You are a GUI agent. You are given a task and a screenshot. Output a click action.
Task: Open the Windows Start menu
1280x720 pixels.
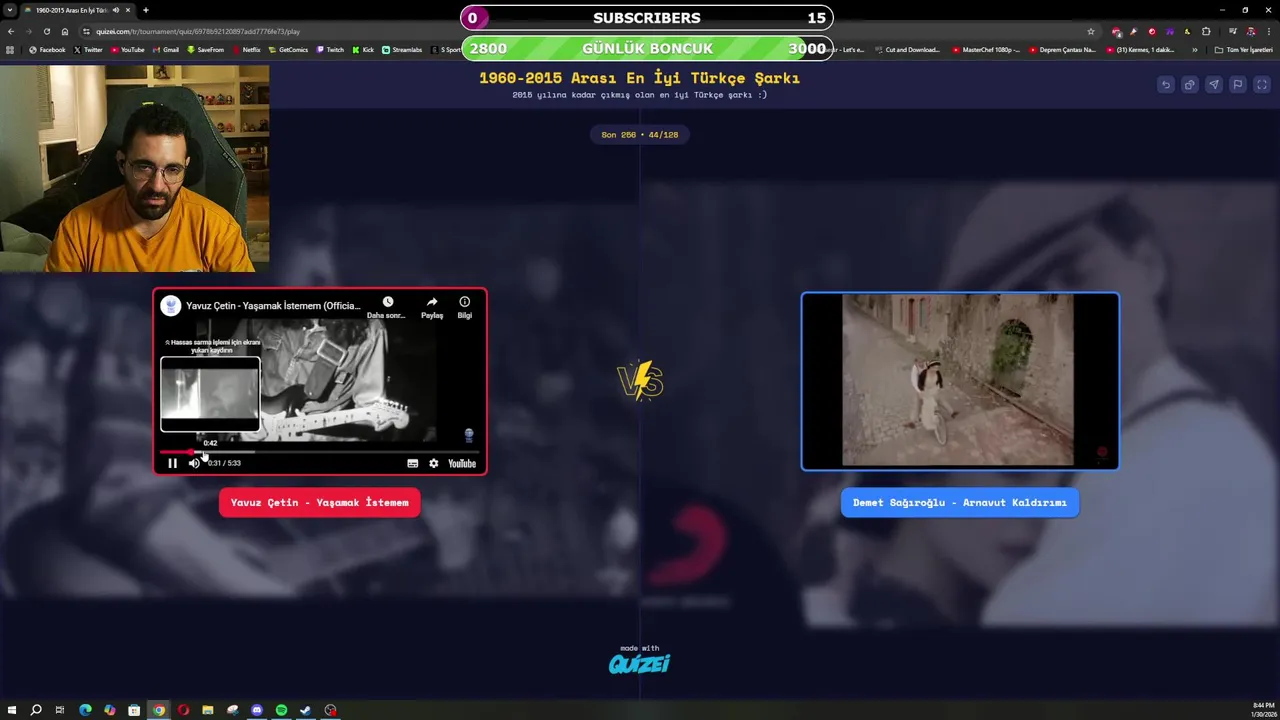pos(12,710)
